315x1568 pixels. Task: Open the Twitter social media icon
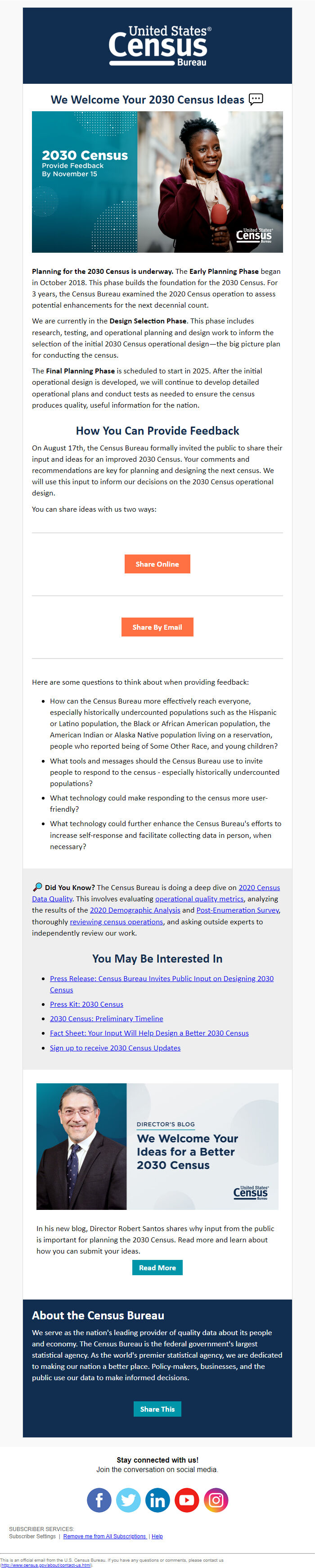click(x=128, y=1500)
